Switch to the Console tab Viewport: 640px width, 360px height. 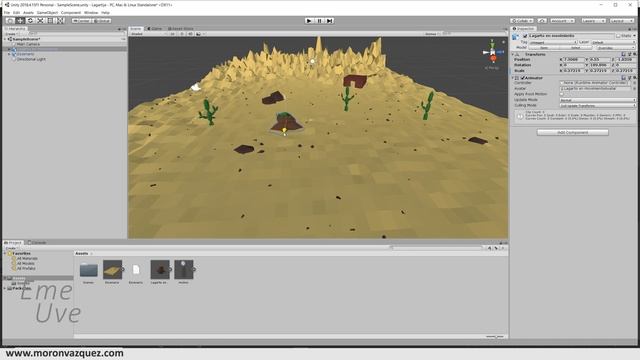click(38, 242)
